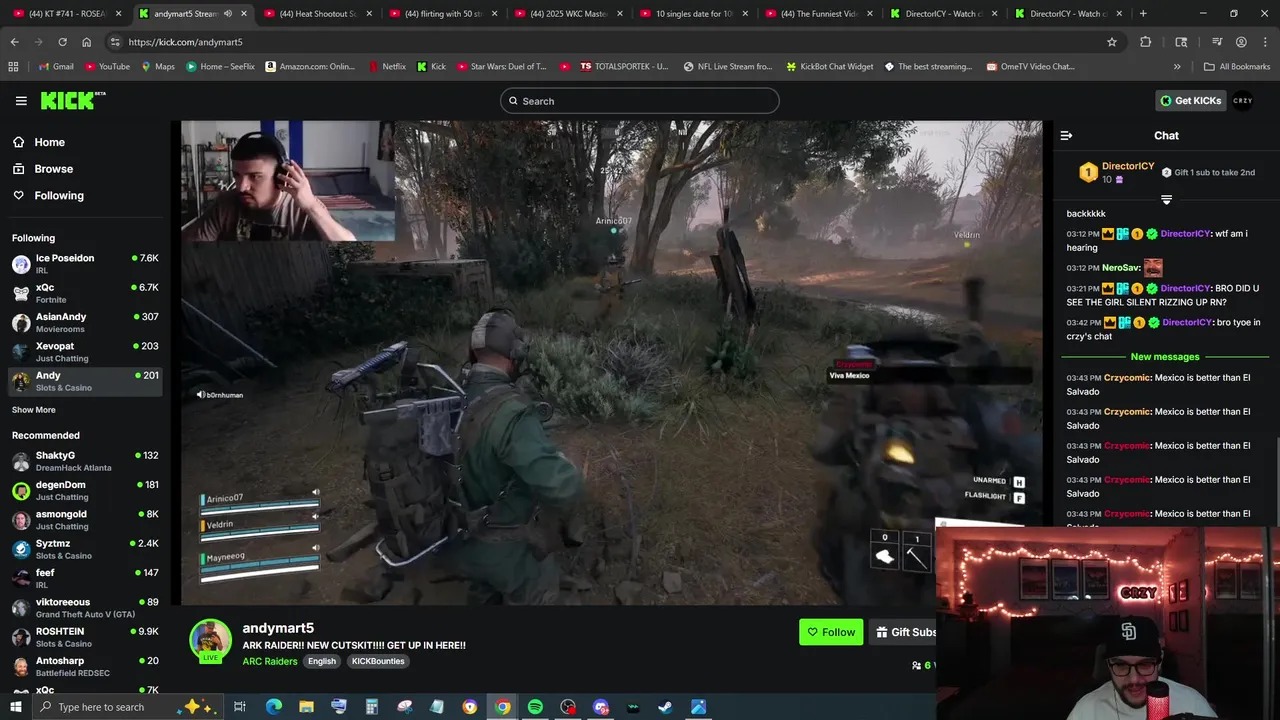
Task: Open the ARC Raiders category link
Action: (x=270, y=661)
